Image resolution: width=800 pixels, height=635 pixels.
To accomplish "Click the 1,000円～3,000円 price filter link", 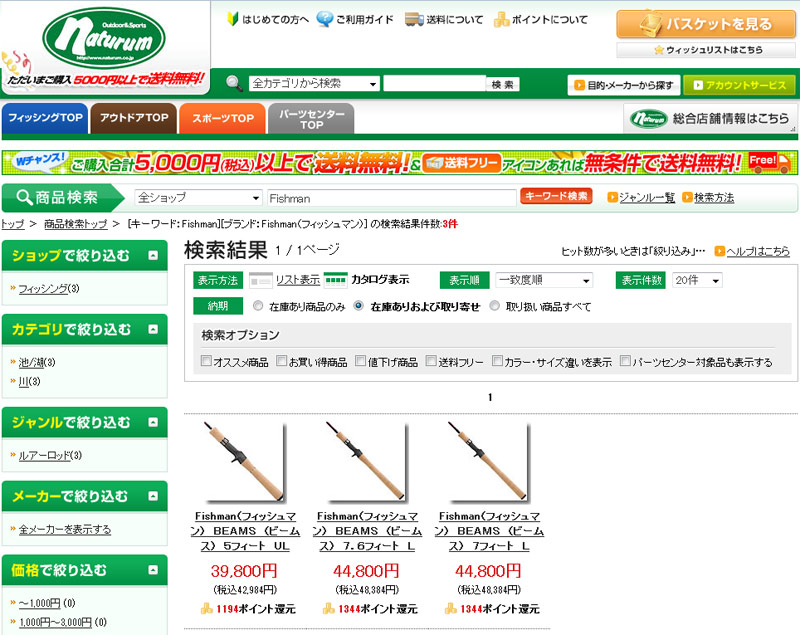I will 55,622.
